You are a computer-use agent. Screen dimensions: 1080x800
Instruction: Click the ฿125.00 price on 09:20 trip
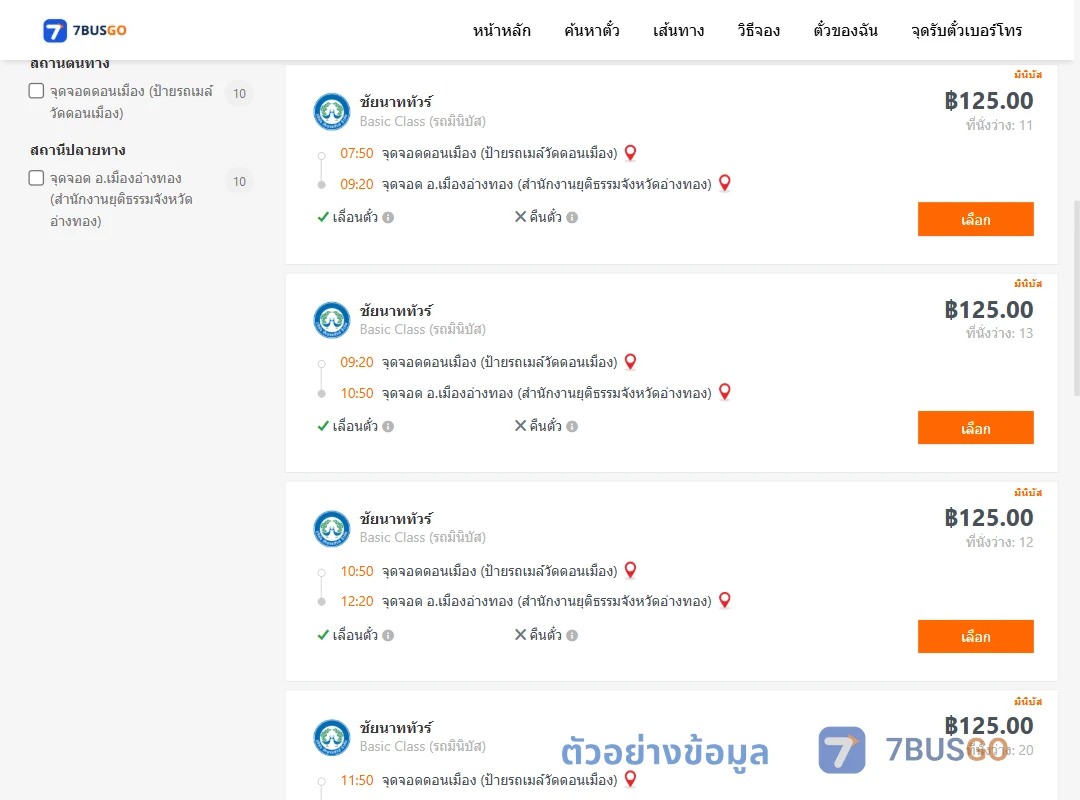989,309
